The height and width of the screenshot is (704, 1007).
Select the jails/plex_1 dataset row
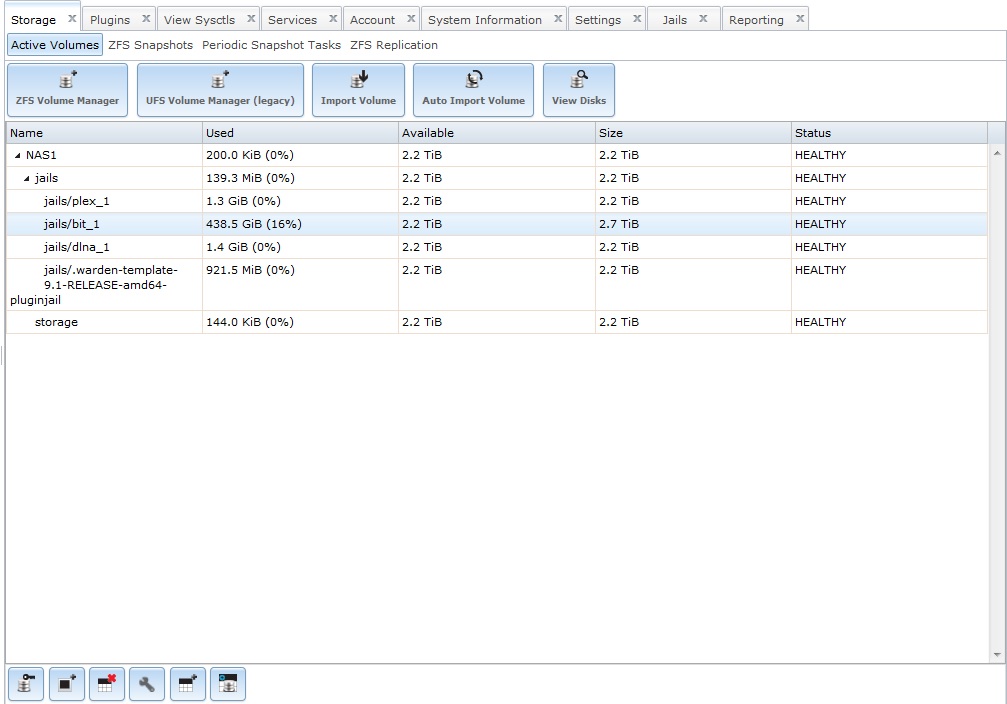[x=77, y=201]
